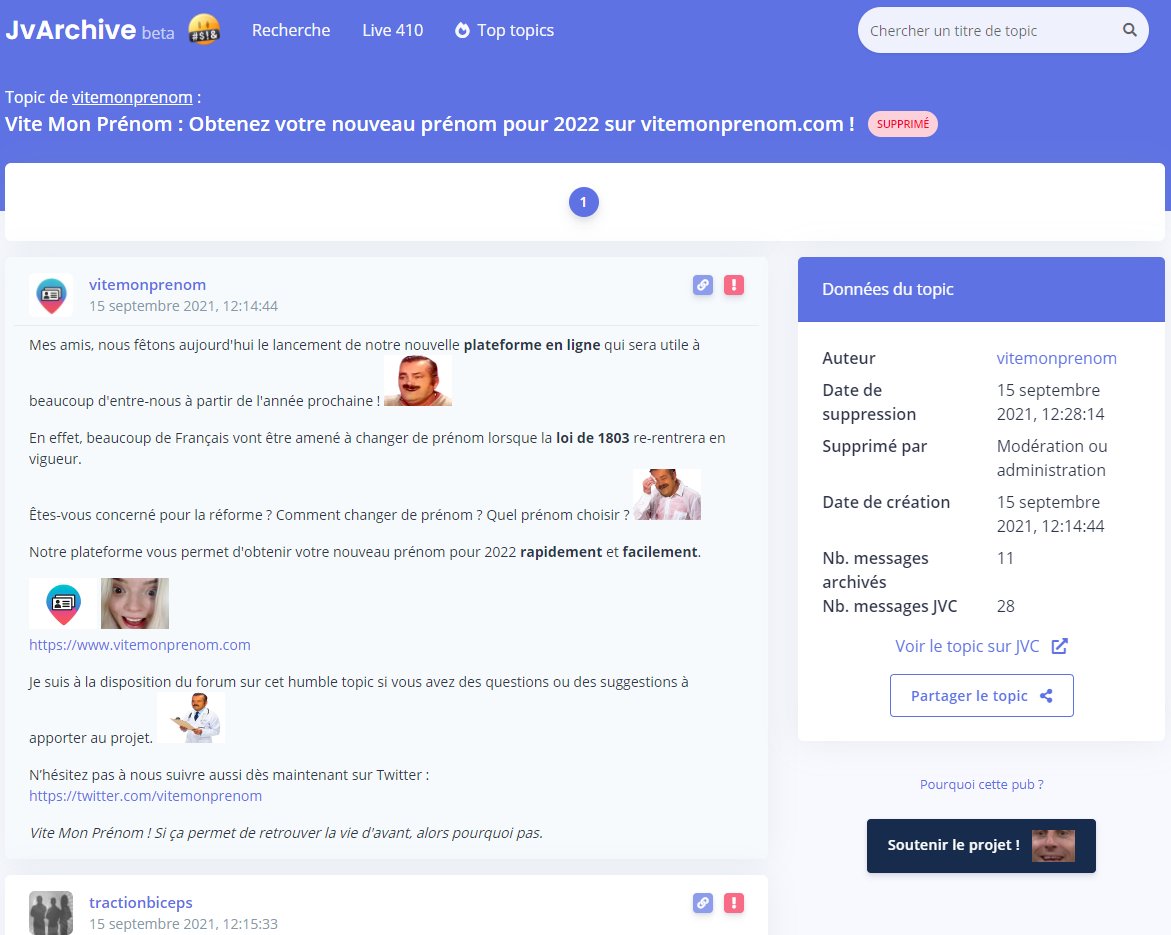Click the Partager le topic button
The height and width of the screenshot is (935, 1171).
click(x=981, y=696)
